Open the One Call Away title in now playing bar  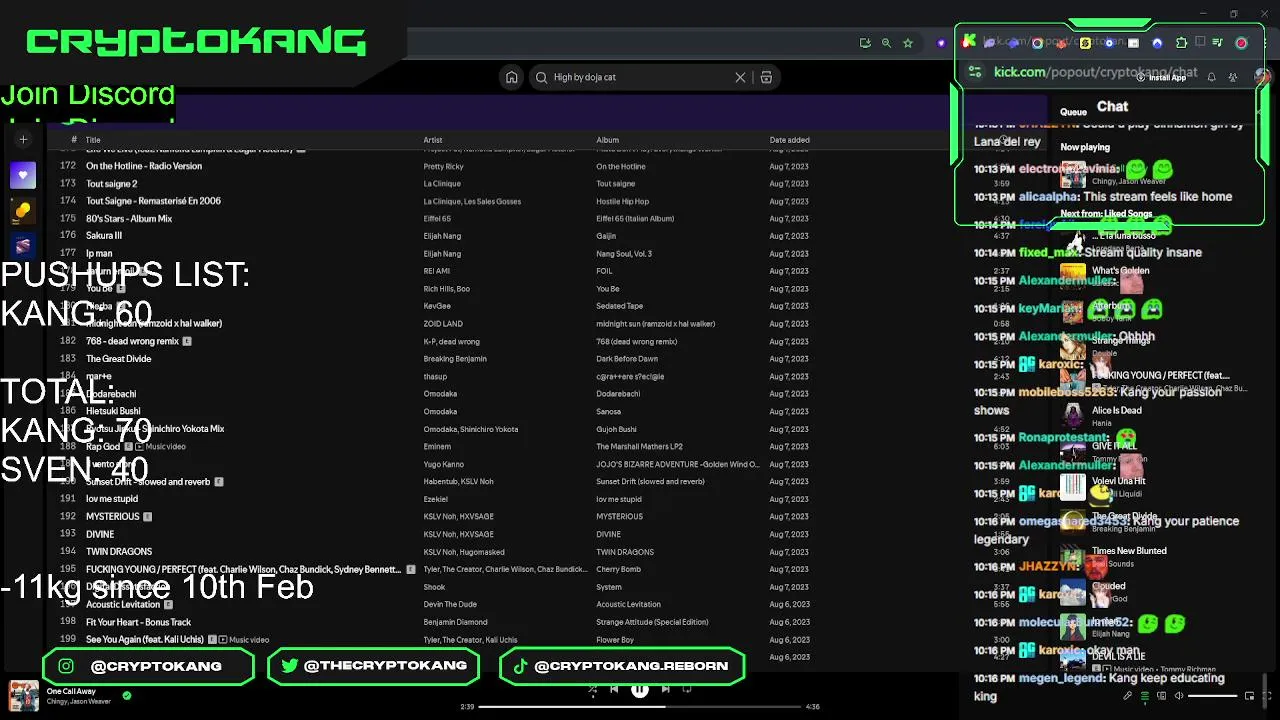(x=71, y=691)
